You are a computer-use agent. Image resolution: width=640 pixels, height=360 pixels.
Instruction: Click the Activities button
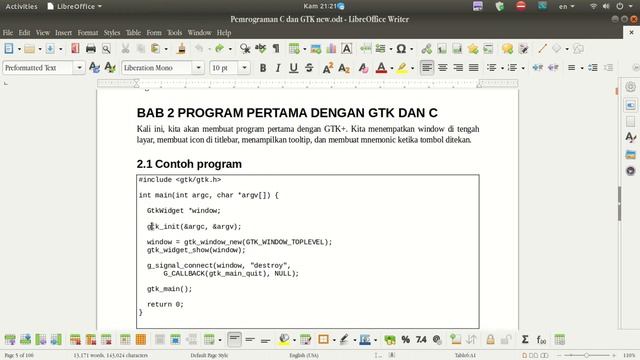tap(21, 6)
